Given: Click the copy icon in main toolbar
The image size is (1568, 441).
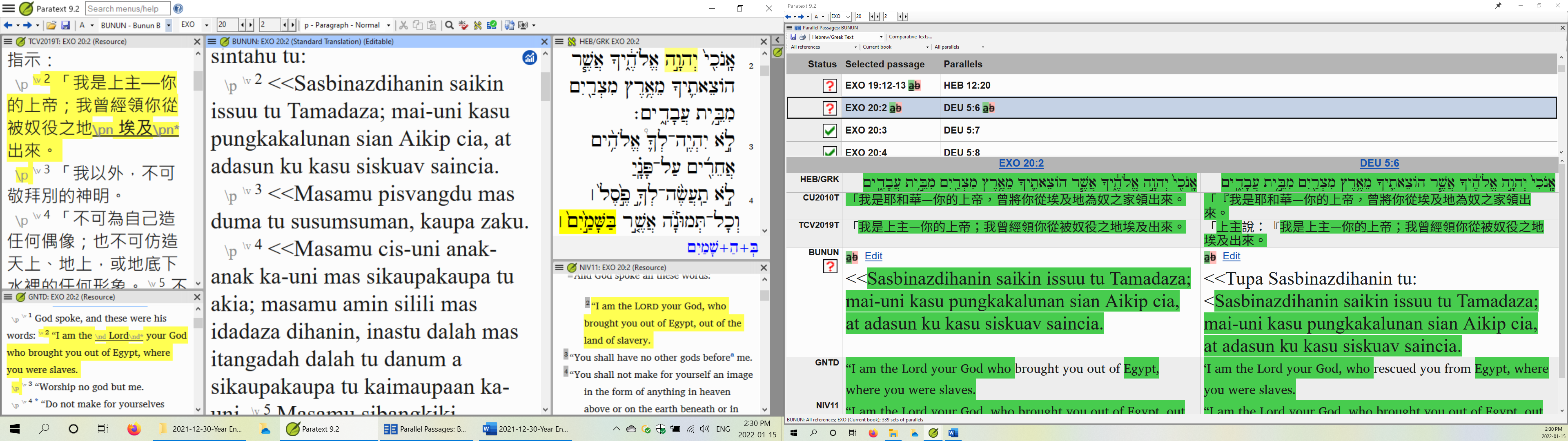Looking at the screenshot, I should 418,25.
